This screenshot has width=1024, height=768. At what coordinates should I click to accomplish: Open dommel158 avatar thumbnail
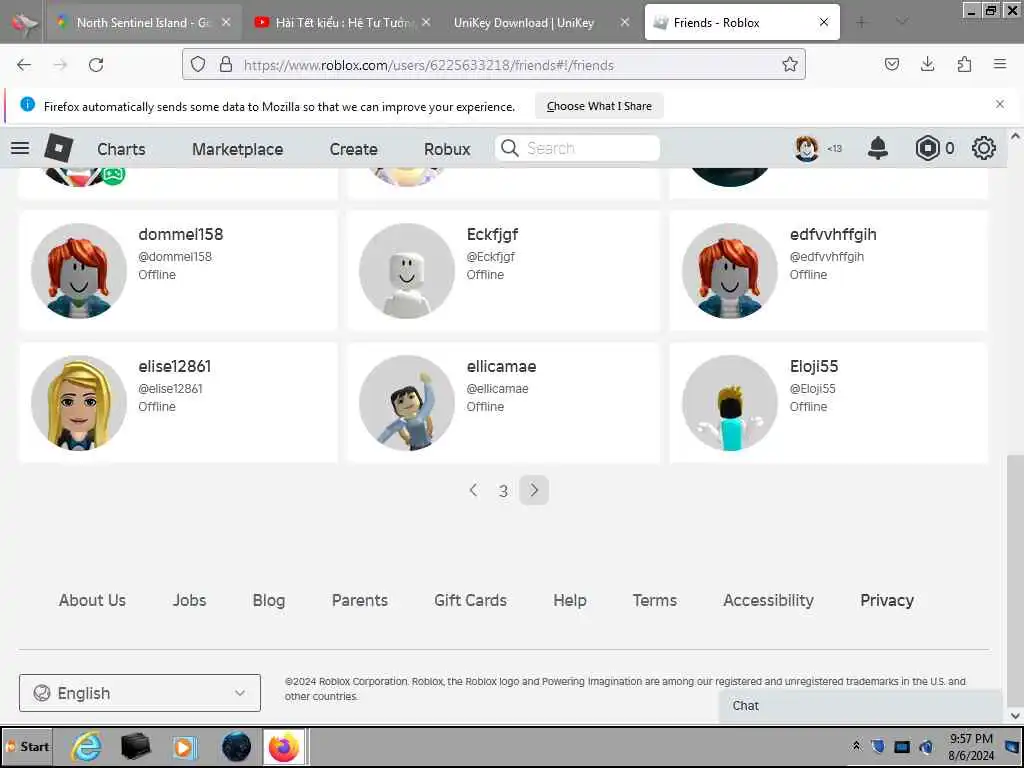tap(79, 271)
